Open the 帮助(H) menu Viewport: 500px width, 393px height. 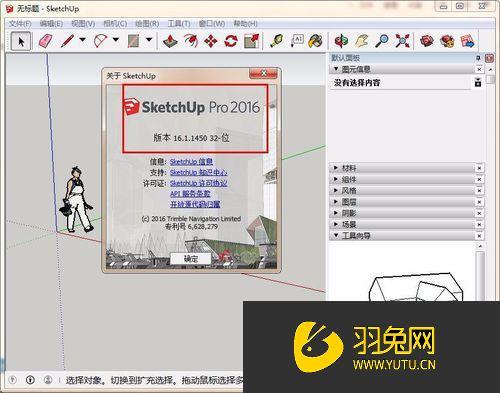pos(245,24)
